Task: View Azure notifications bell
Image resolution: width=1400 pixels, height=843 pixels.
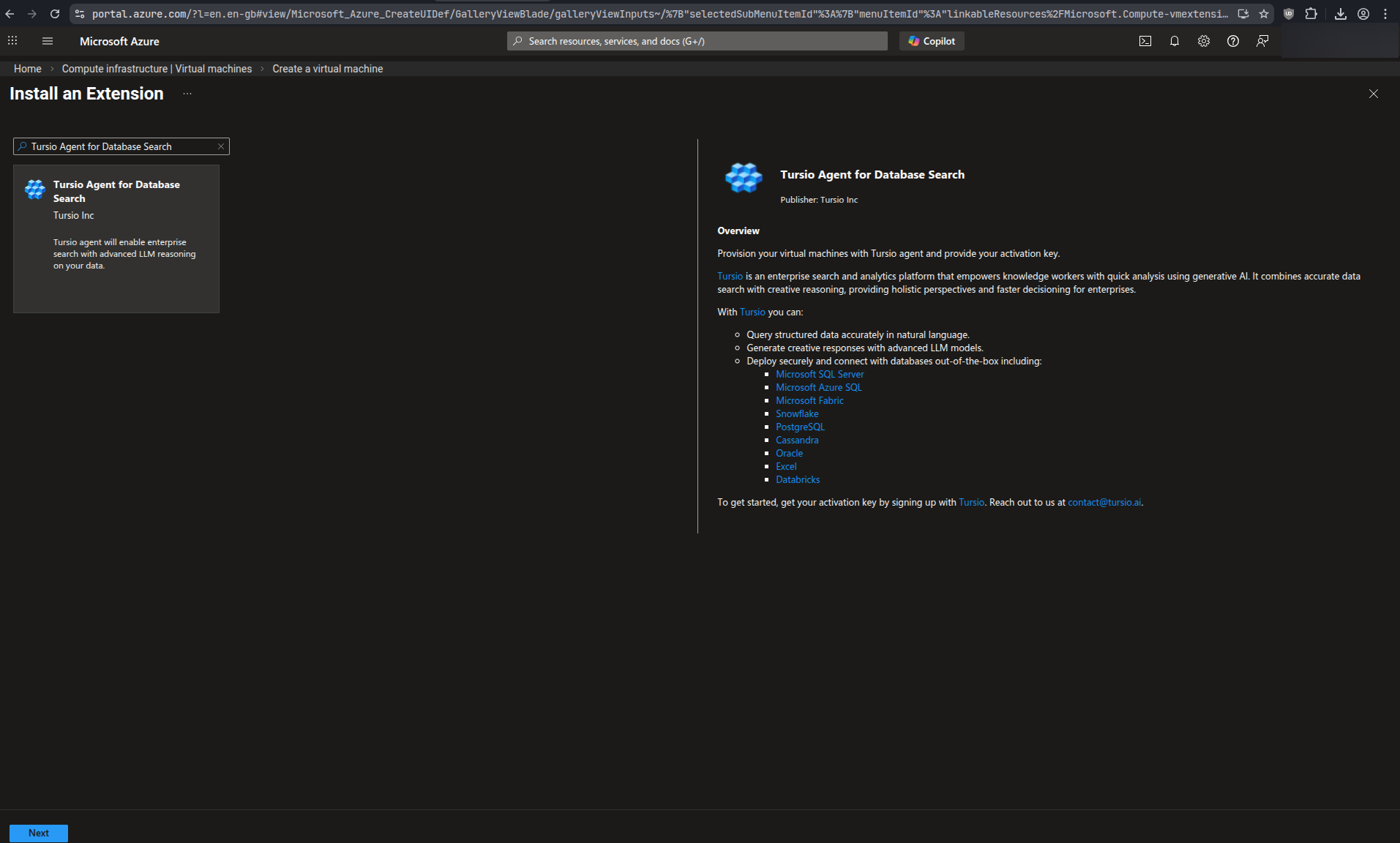Action: point(1174,41)
